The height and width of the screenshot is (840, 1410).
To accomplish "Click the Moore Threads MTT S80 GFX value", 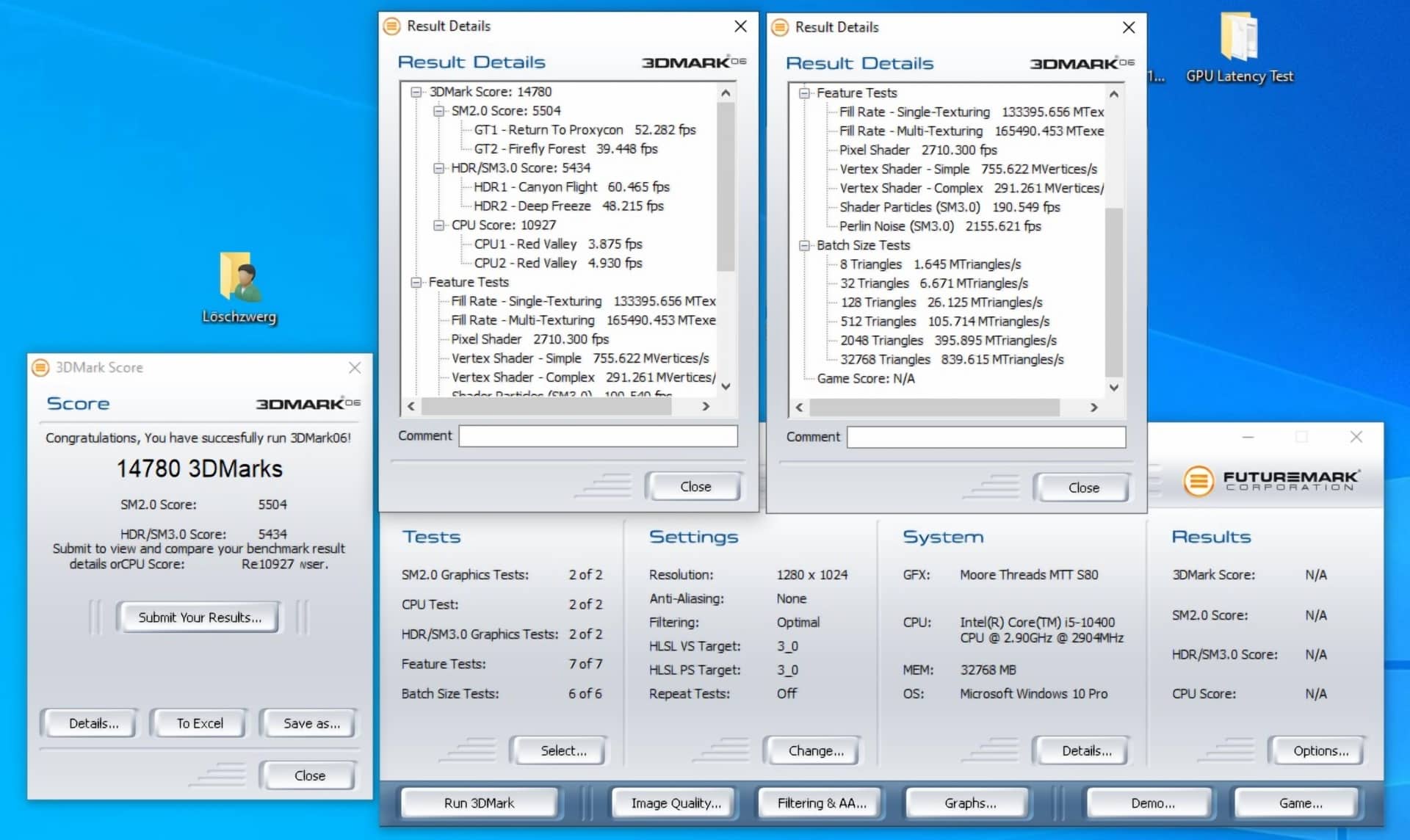I will point(1029,575).
